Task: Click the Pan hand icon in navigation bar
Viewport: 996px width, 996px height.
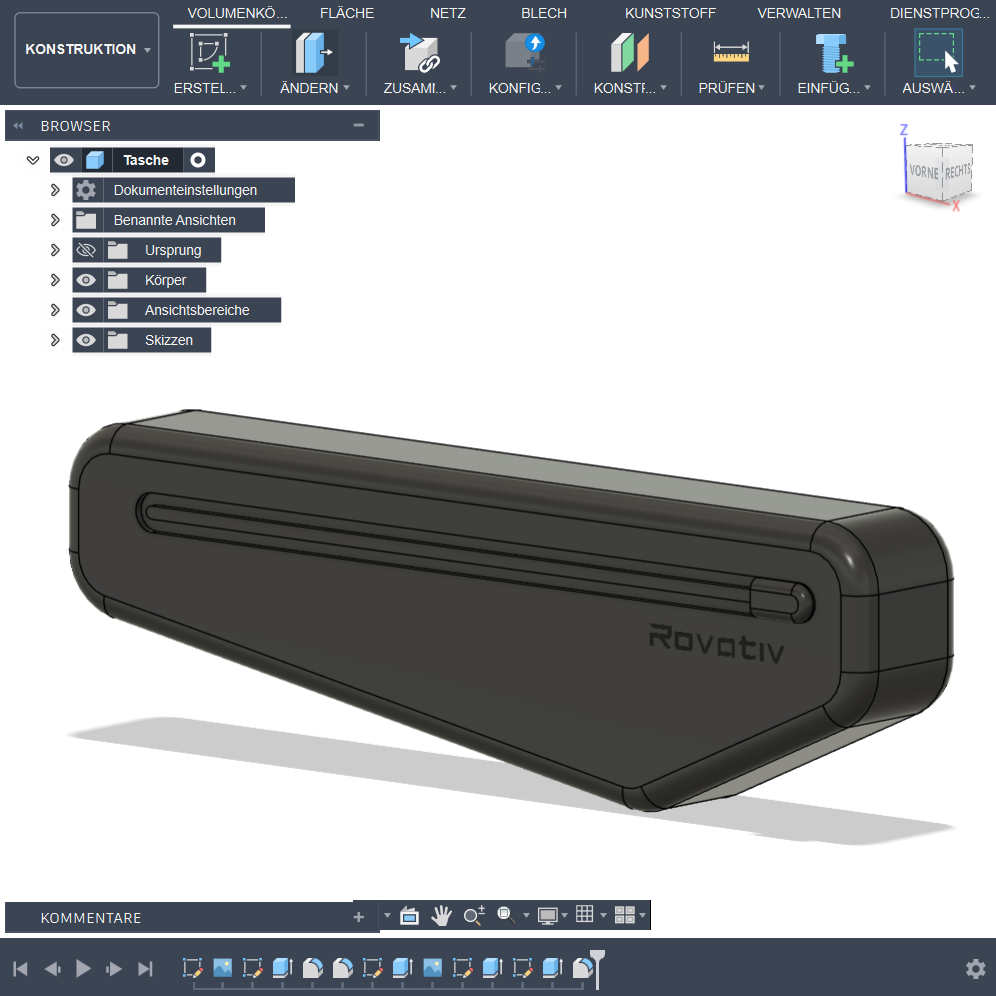Action: point(441,915)
